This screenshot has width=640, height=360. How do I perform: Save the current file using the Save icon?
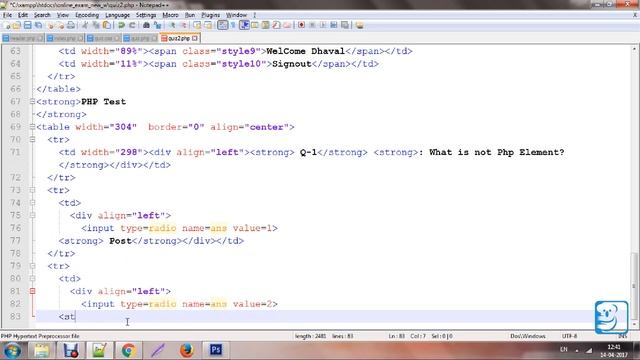click(27, 25)
